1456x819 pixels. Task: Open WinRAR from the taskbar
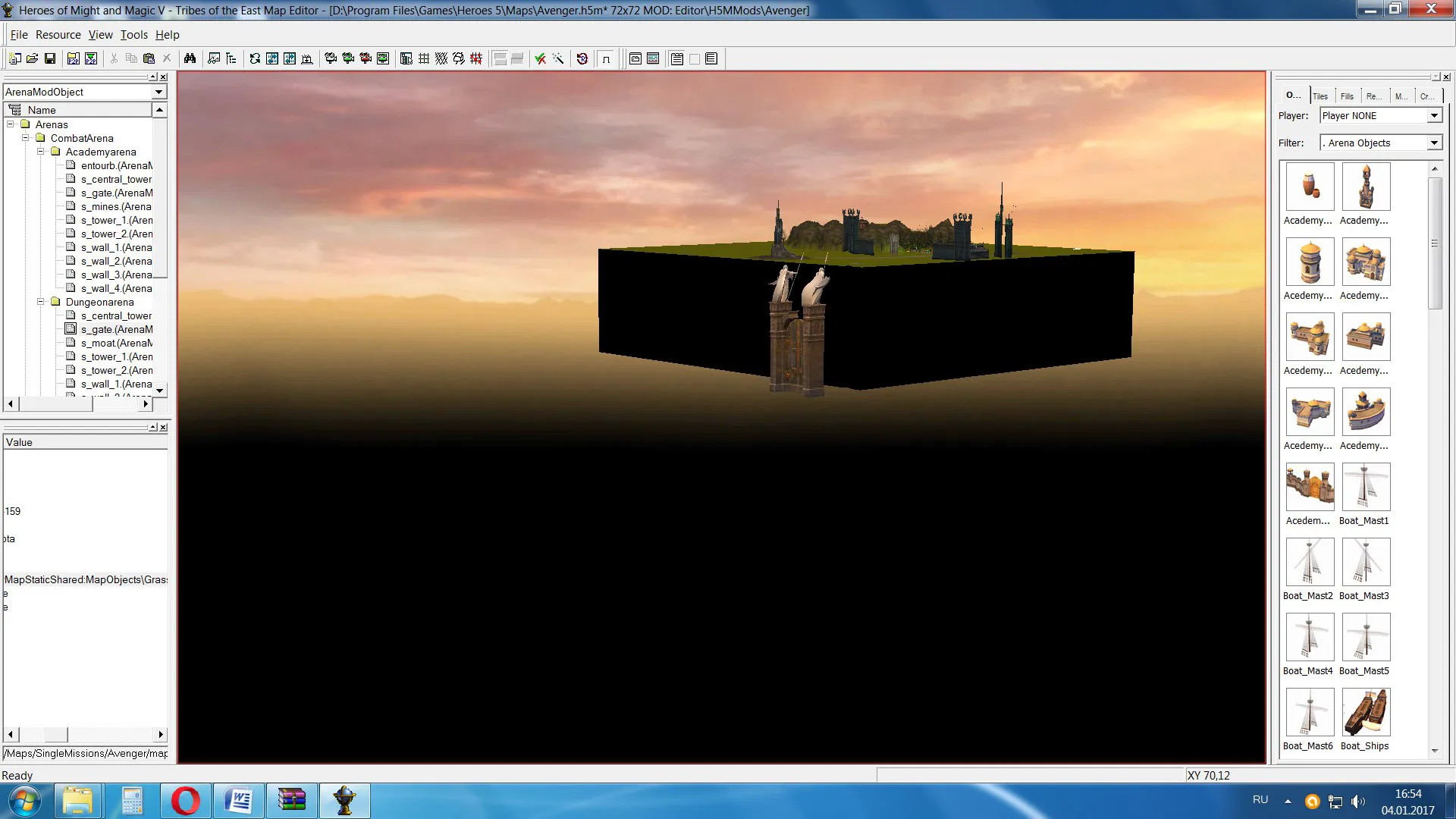[292, 801]
